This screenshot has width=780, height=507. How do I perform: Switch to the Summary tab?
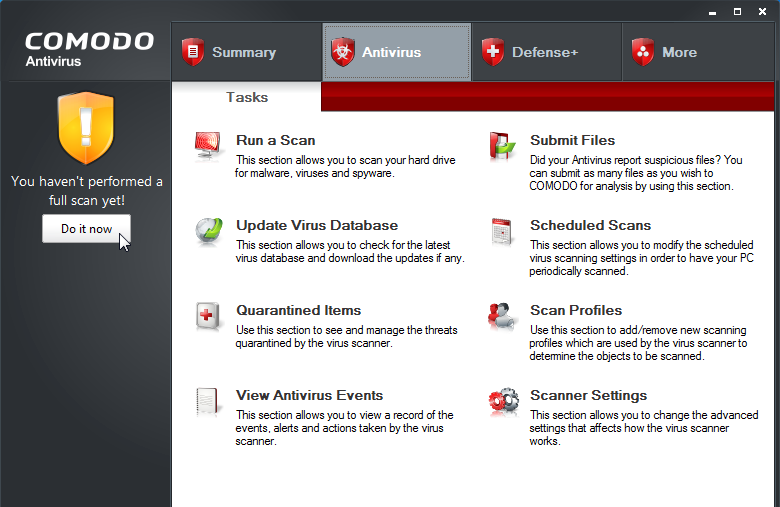click(247, 52)
